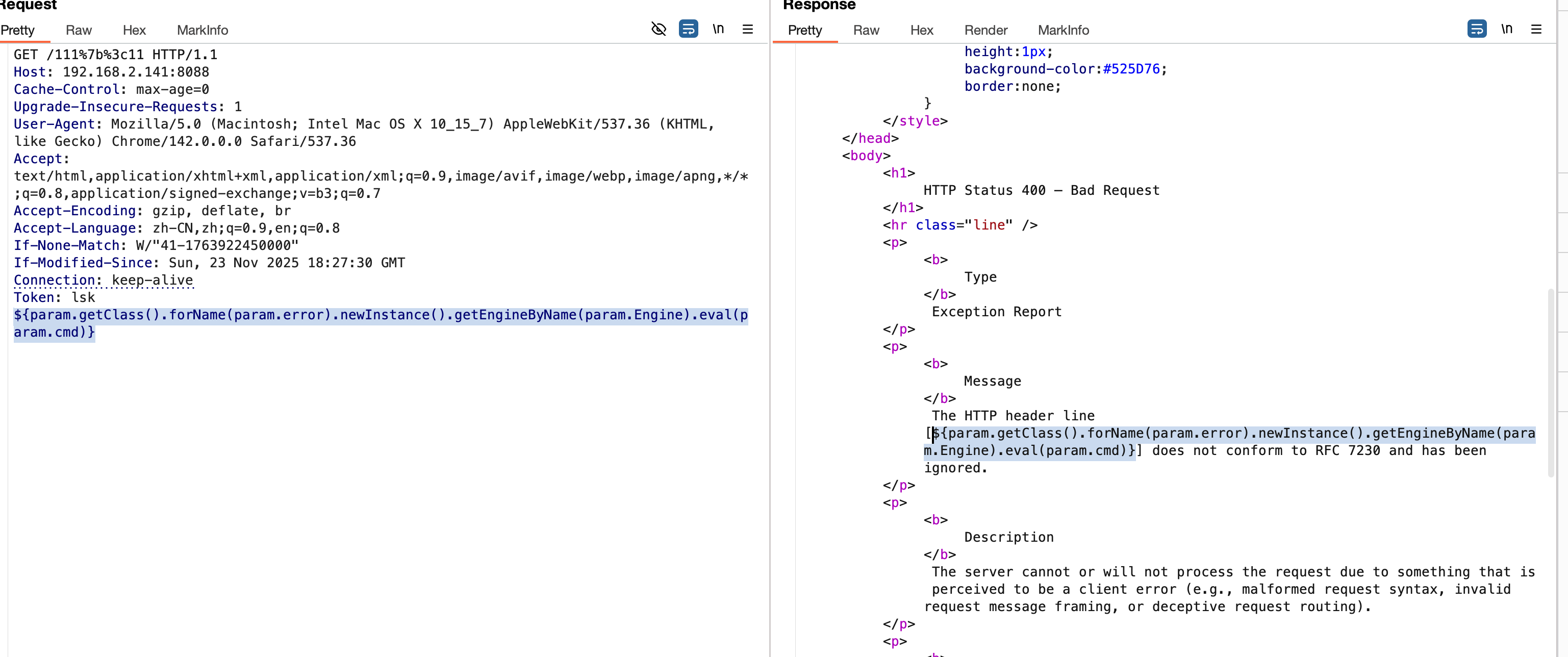Open Response MarkInfo tab
Screen dimensions: 1568x657
coord(1063,30)
